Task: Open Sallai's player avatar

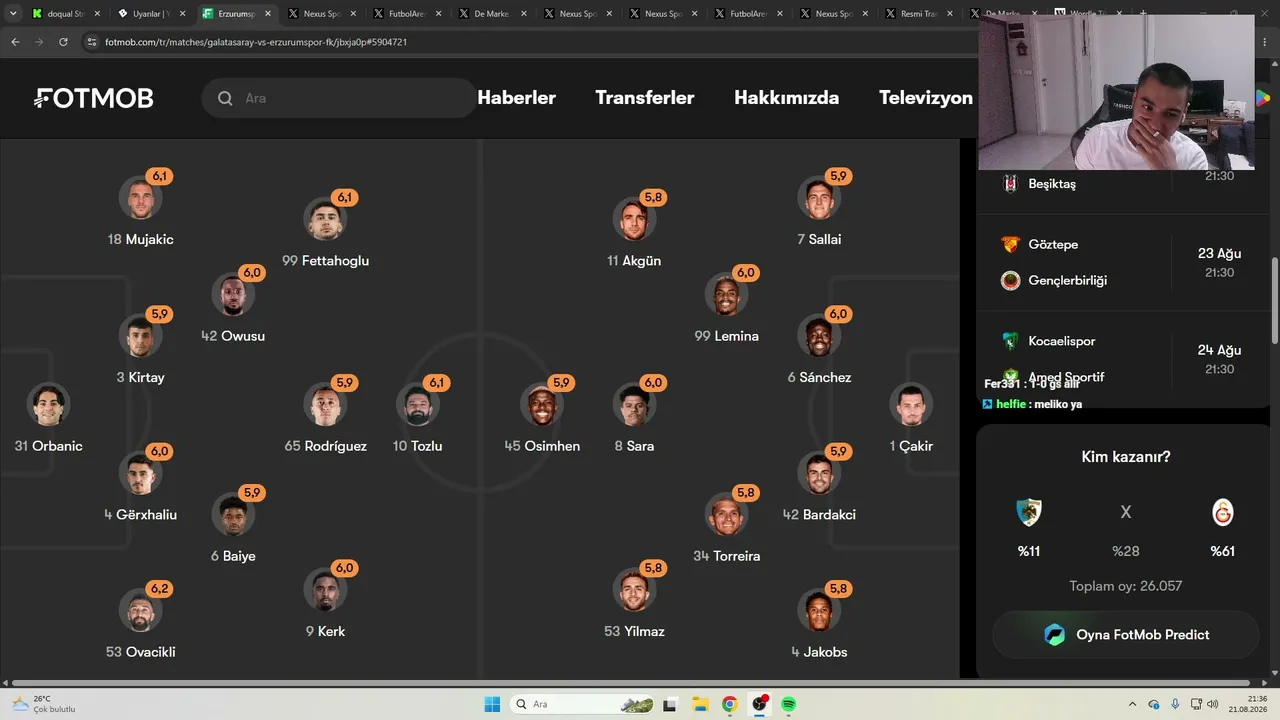Action: point(819,198)
